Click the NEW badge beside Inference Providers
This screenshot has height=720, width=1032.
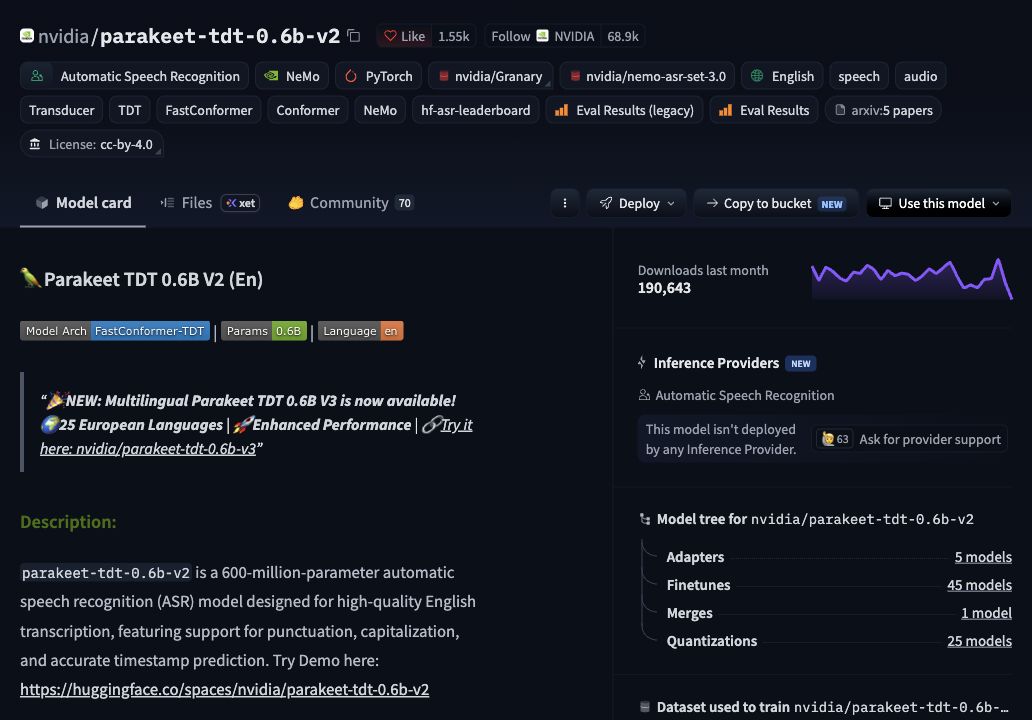[800, 363]
